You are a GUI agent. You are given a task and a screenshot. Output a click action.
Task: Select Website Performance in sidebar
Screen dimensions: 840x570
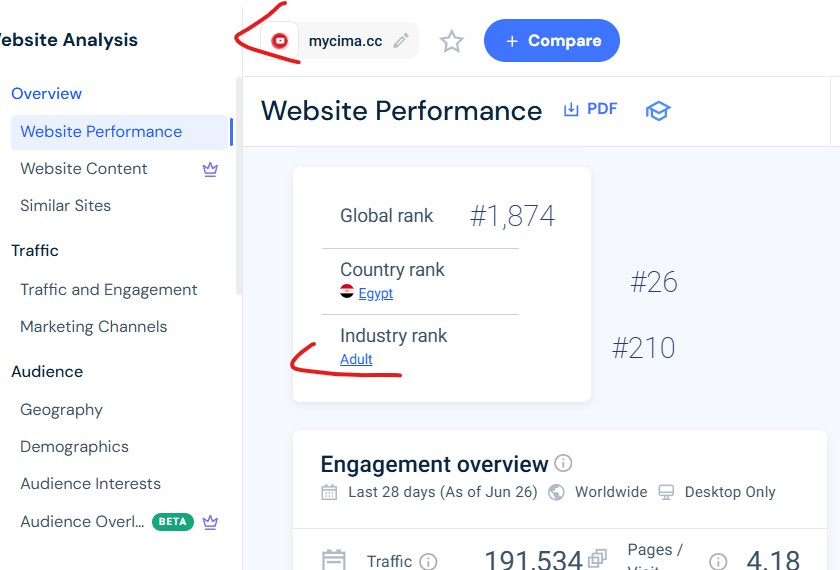point(119,132)
